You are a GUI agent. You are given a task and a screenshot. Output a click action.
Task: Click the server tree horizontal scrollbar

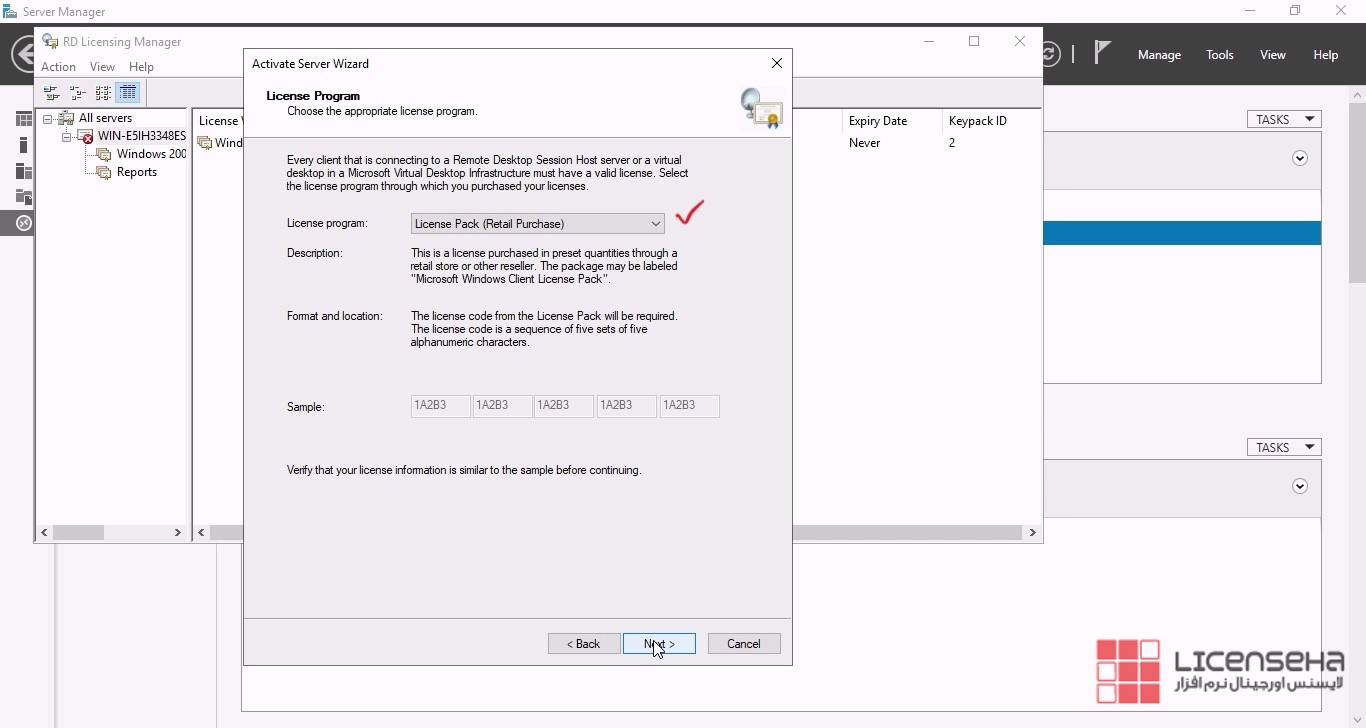(x=110, y=533)
